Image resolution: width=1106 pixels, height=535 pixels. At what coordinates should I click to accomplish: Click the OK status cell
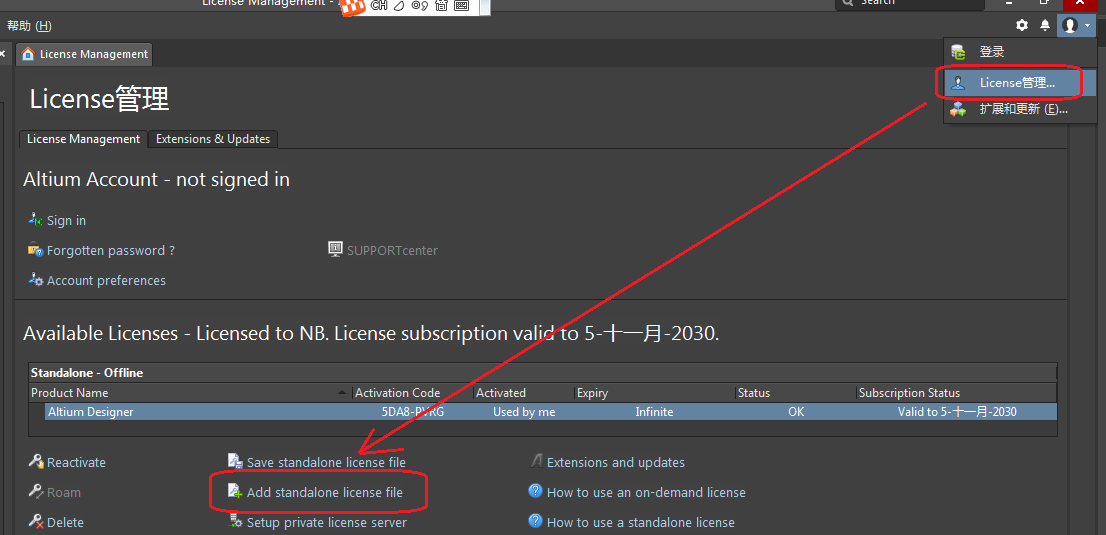click(x=796, y=411)
